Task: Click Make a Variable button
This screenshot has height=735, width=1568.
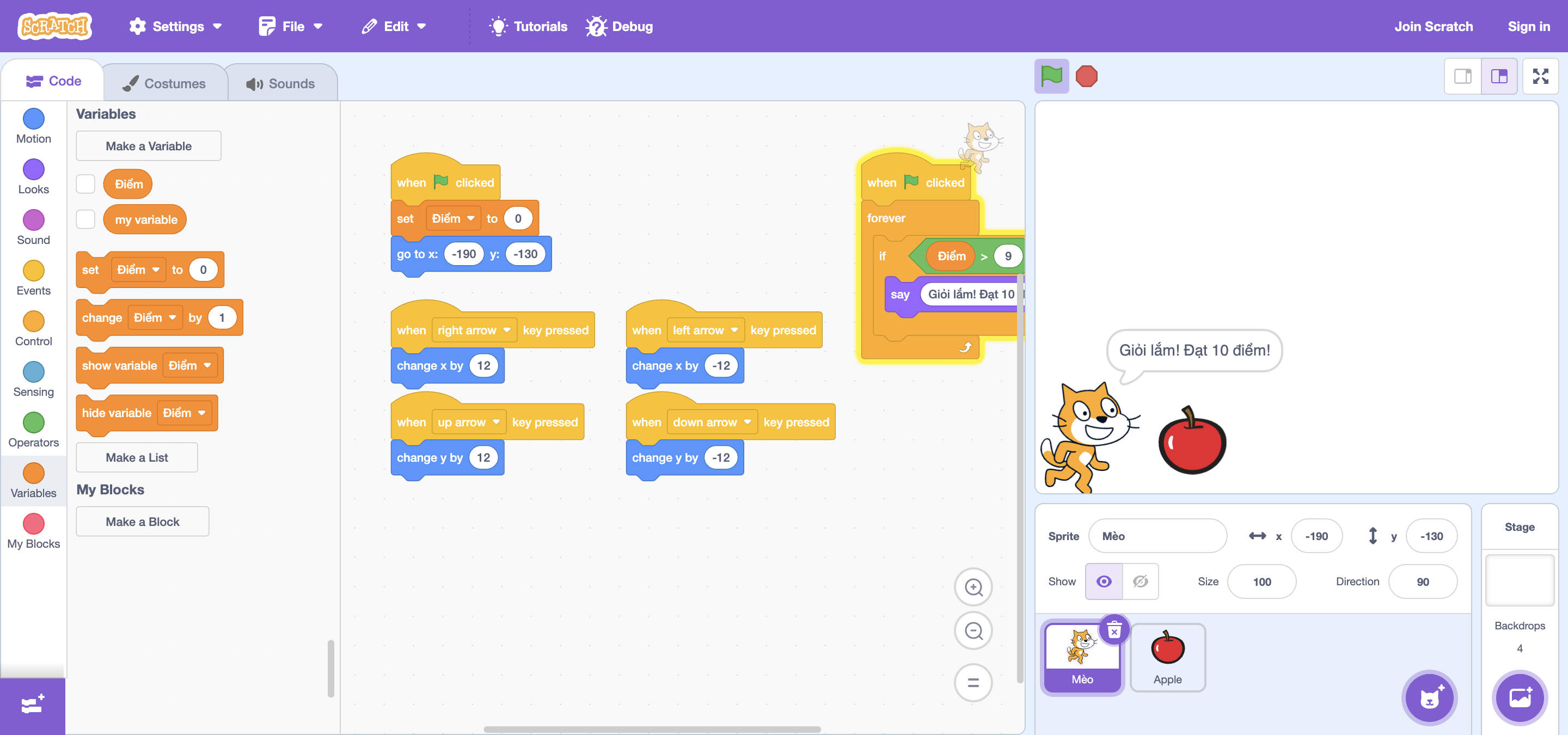Action: pos(149,146)
